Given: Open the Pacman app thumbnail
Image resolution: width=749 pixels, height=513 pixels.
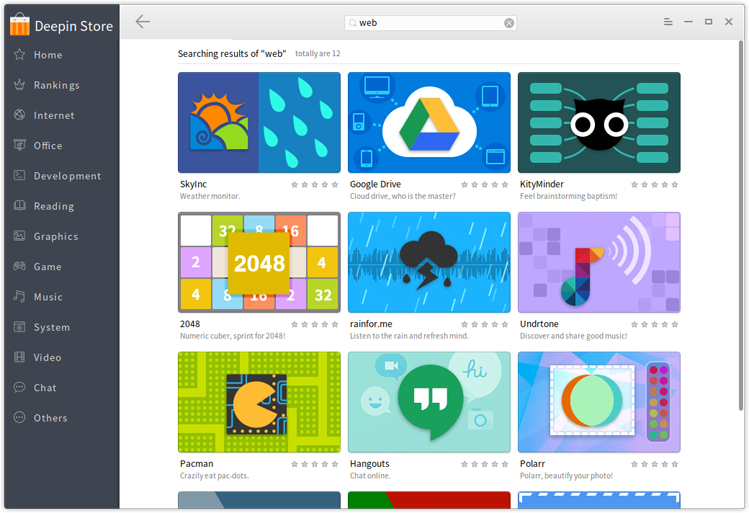Looking at the screenshot, I should tap(259, 402).
